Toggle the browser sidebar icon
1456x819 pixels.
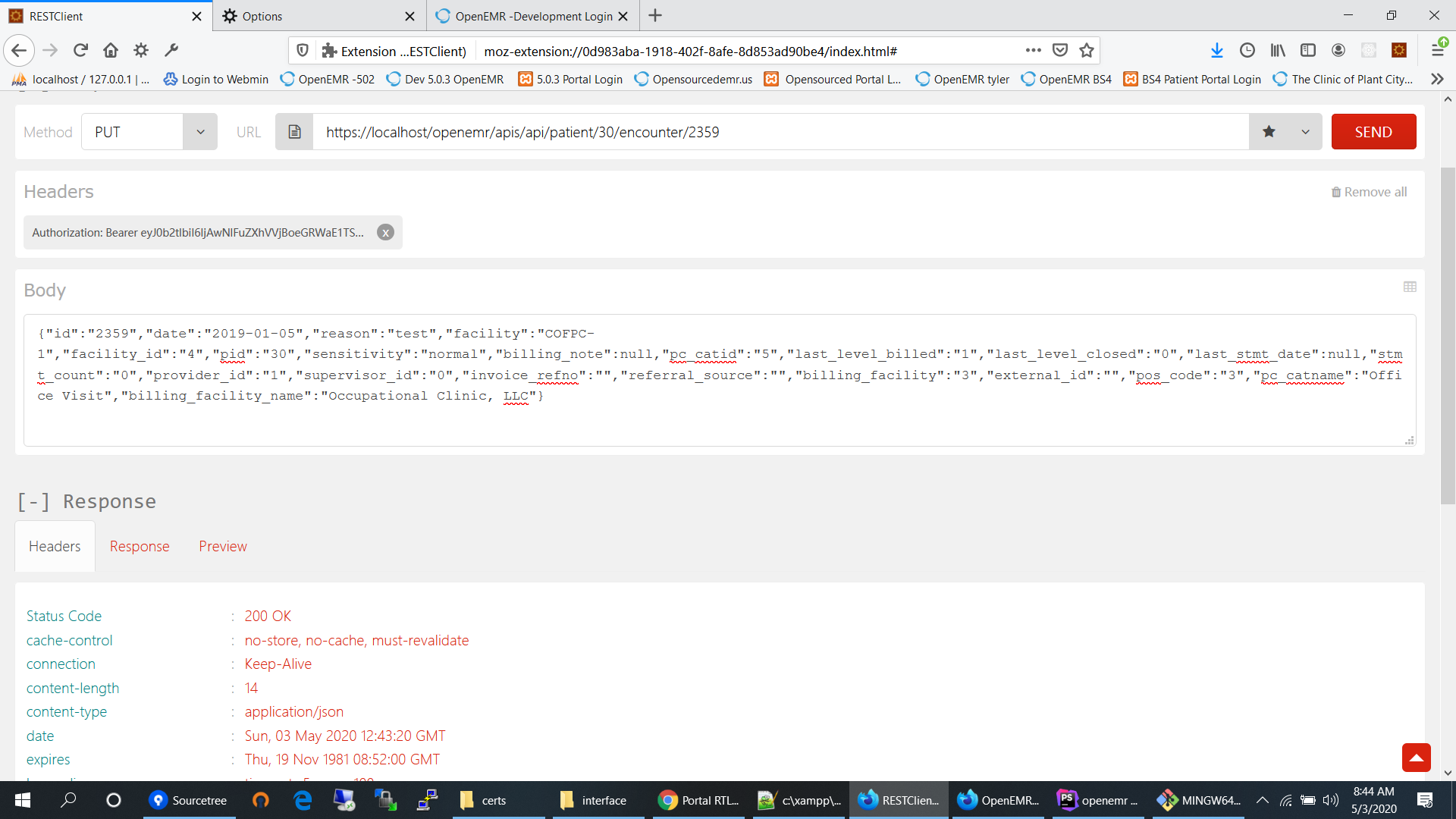pyautogui.click(x=1308, y=50)
